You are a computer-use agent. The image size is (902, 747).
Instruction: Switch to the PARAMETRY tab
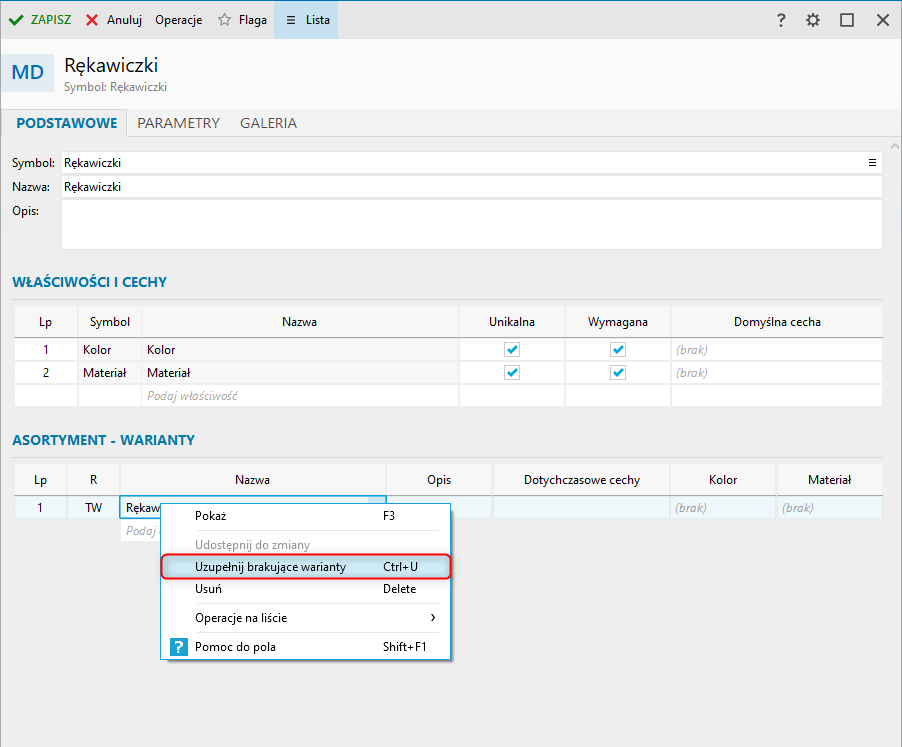[178, 123]
